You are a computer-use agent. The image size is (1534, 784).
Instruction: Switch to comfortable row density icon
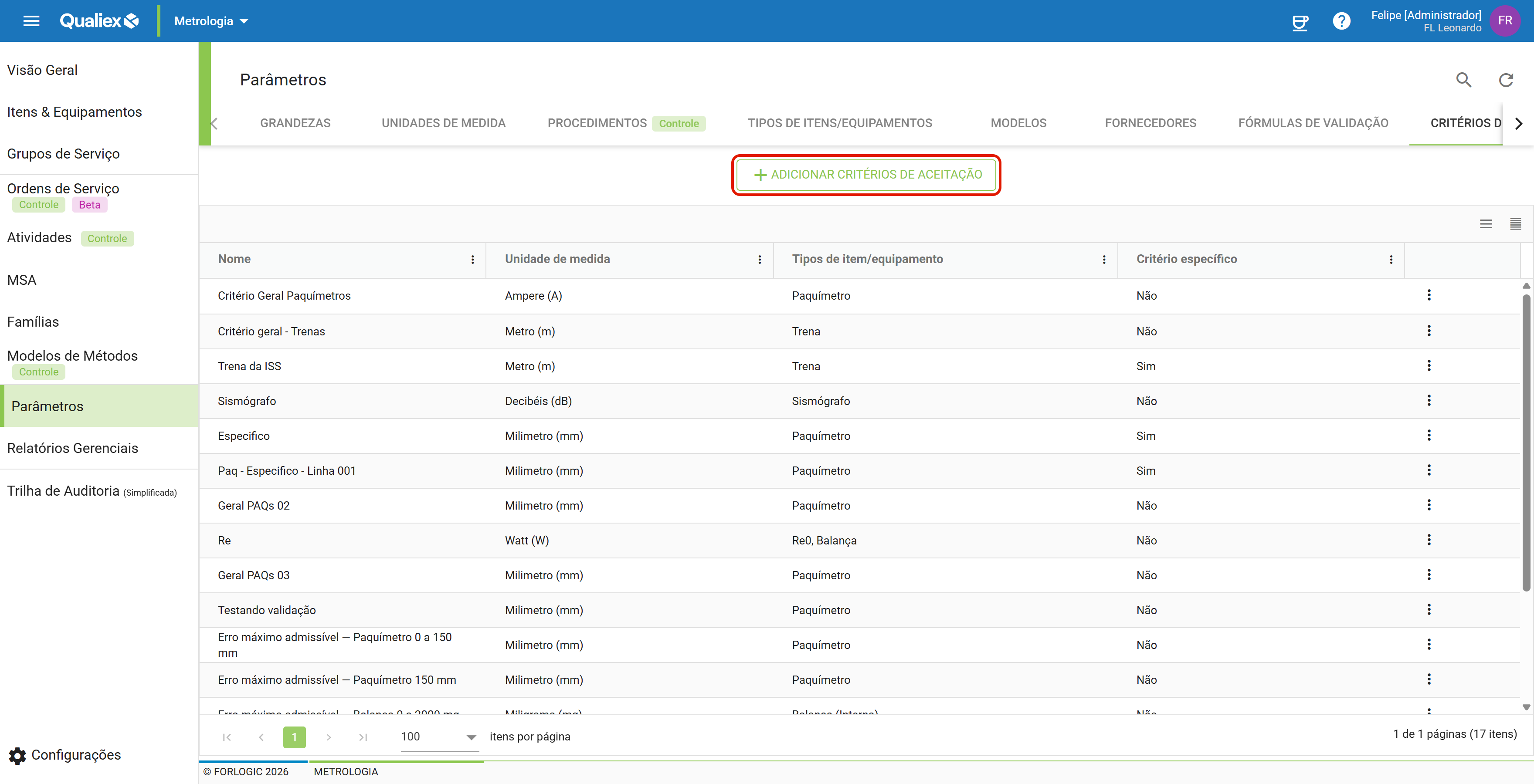pos(1486,224)
